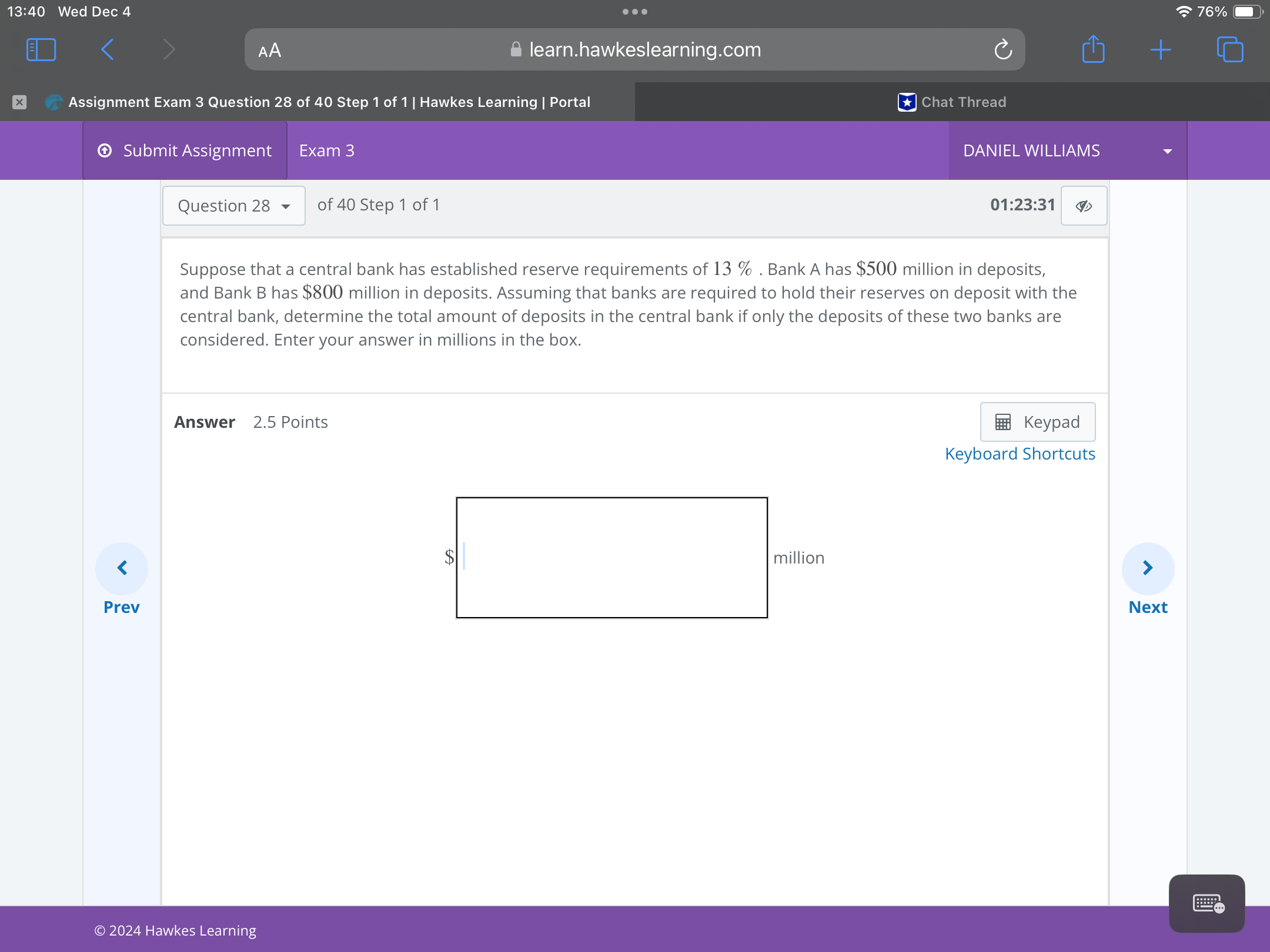Open the Keypad button
This screenshot has height=952, width=1270.
pyautogui.click(x=1037, y=422)
